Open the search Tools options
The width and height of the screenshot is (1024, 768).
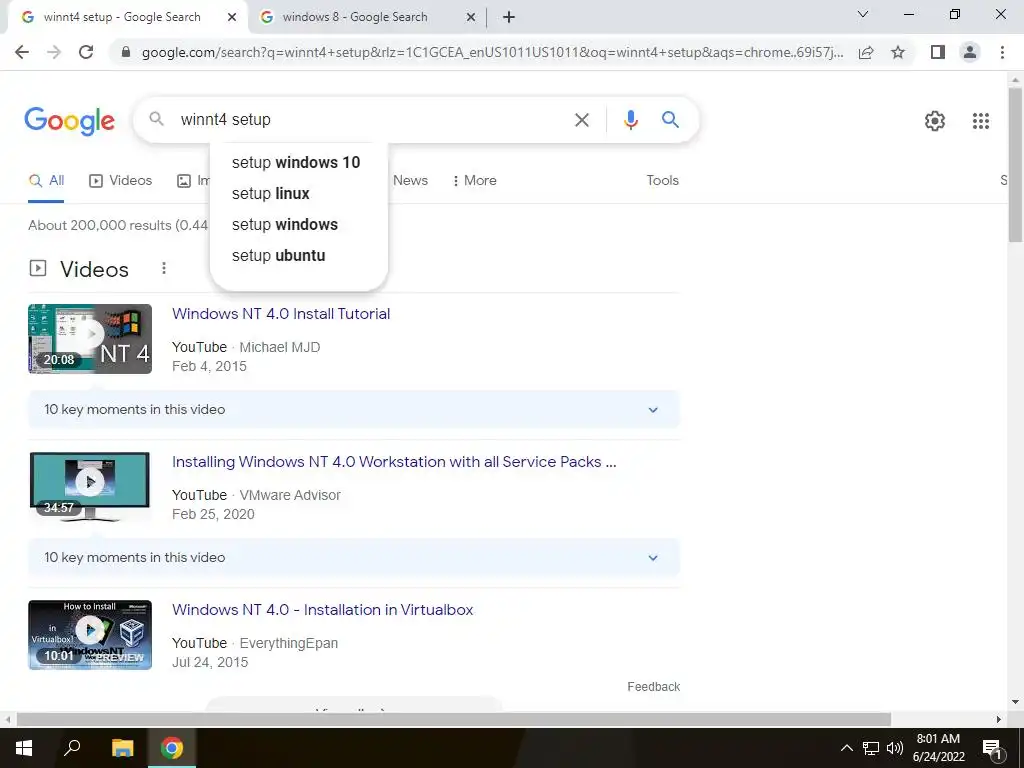click(662, 181)
